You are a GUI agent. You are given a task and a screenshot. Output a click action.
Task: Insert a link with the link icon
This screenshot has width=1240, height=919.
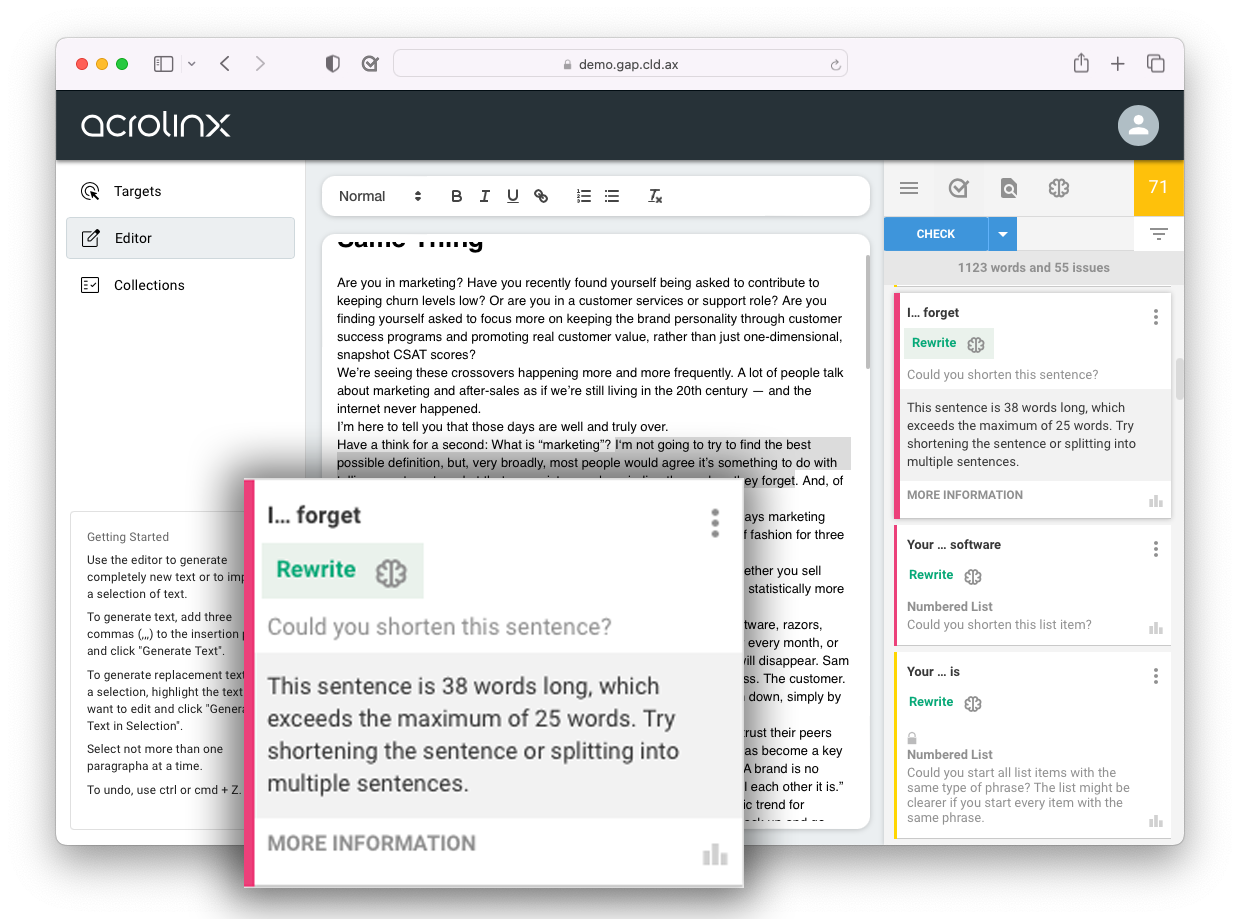coord(541,196)
